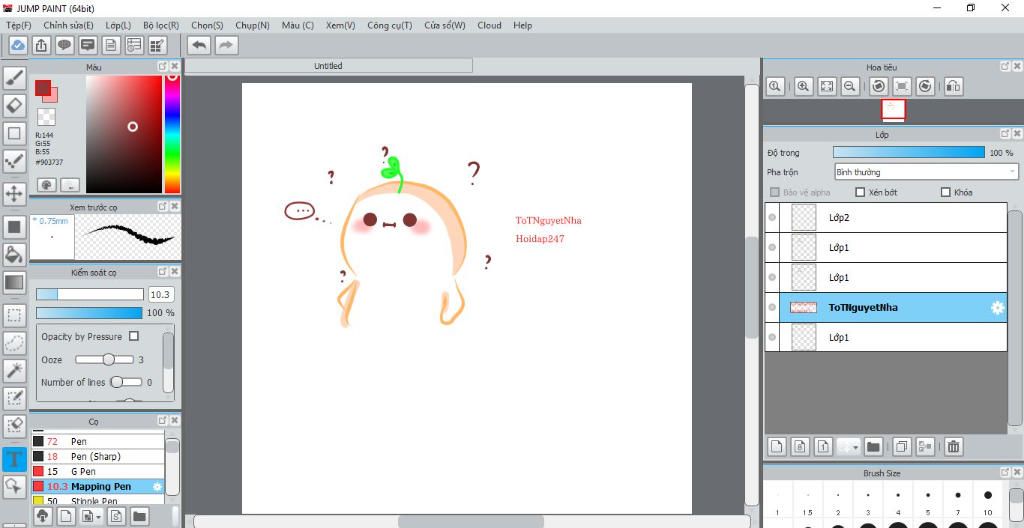Open the Công cụ(T) menu
This screenshot has height=528, width=1024.
pyautogui.click(x=390, y=25)
